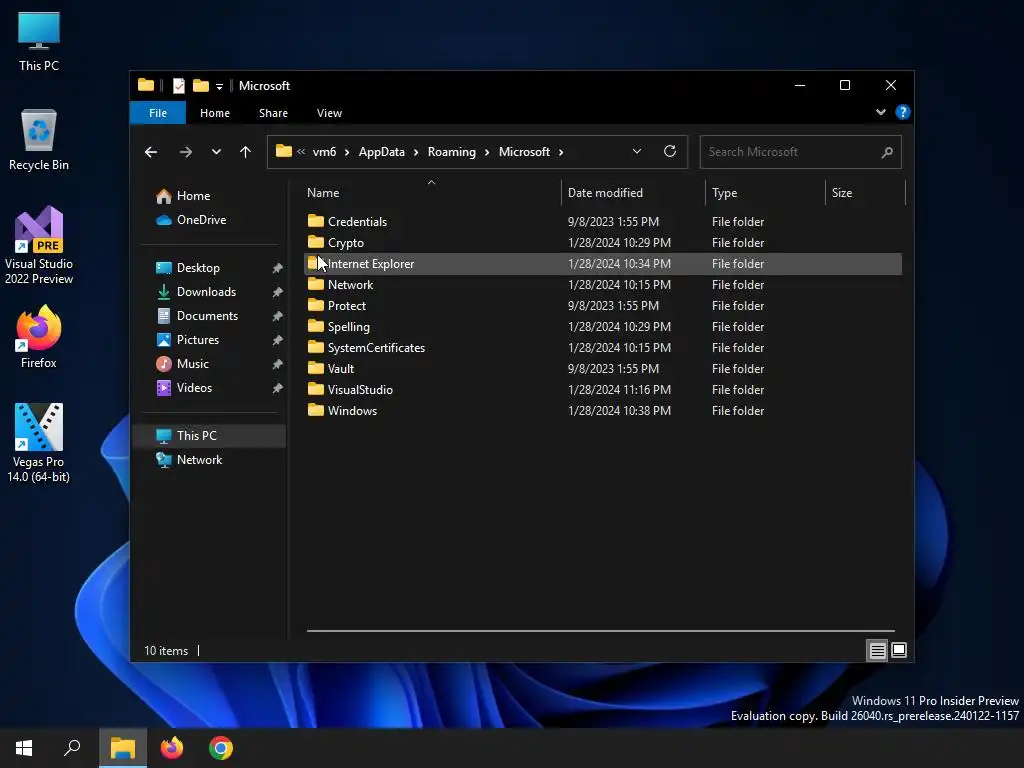Select the Crypto folder icon
Screen dimensions: 1024x768
[x=316, y=242]
